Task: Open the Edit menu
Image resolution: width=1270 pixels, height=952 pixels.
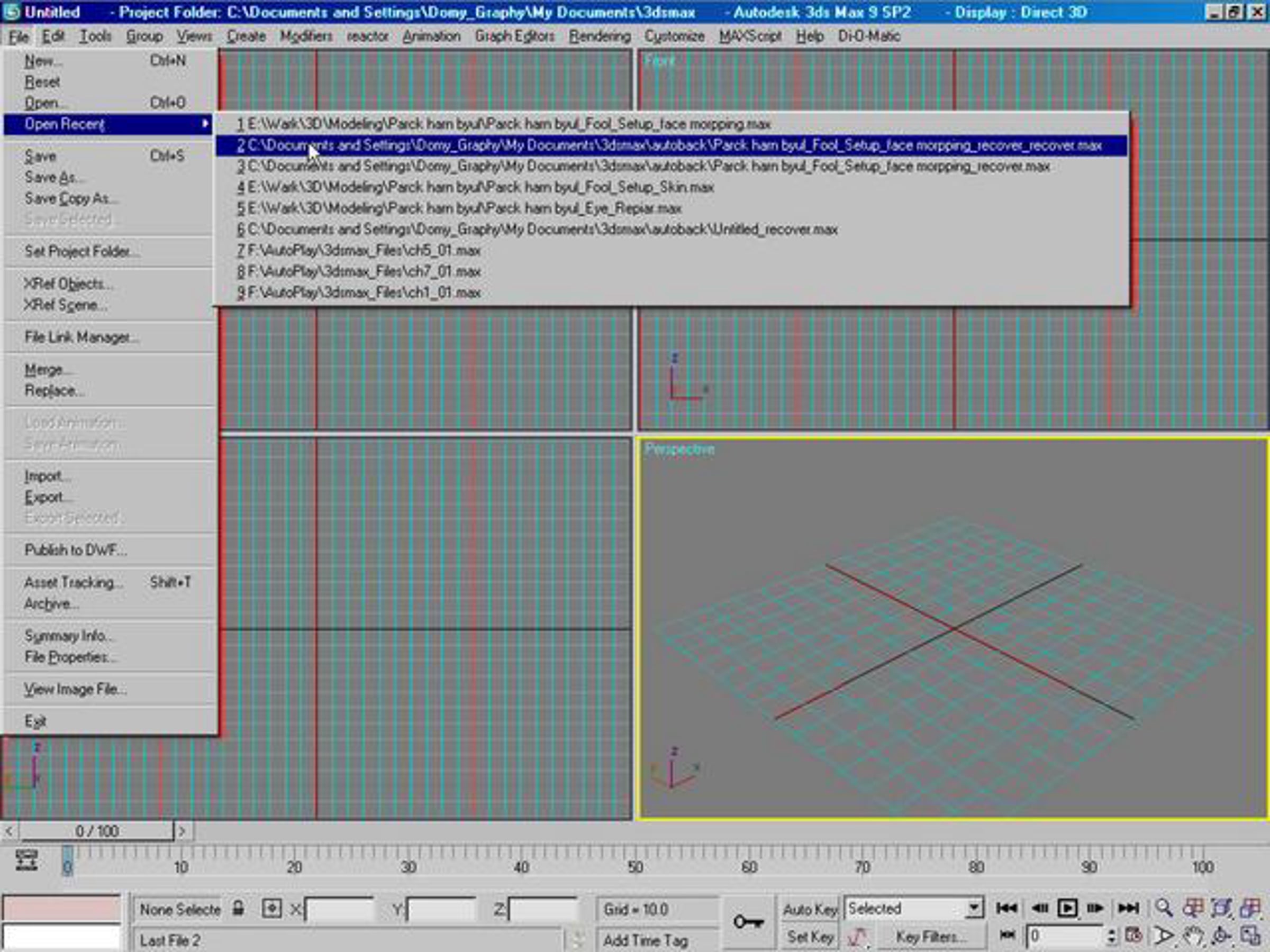Action: point(53,36)
